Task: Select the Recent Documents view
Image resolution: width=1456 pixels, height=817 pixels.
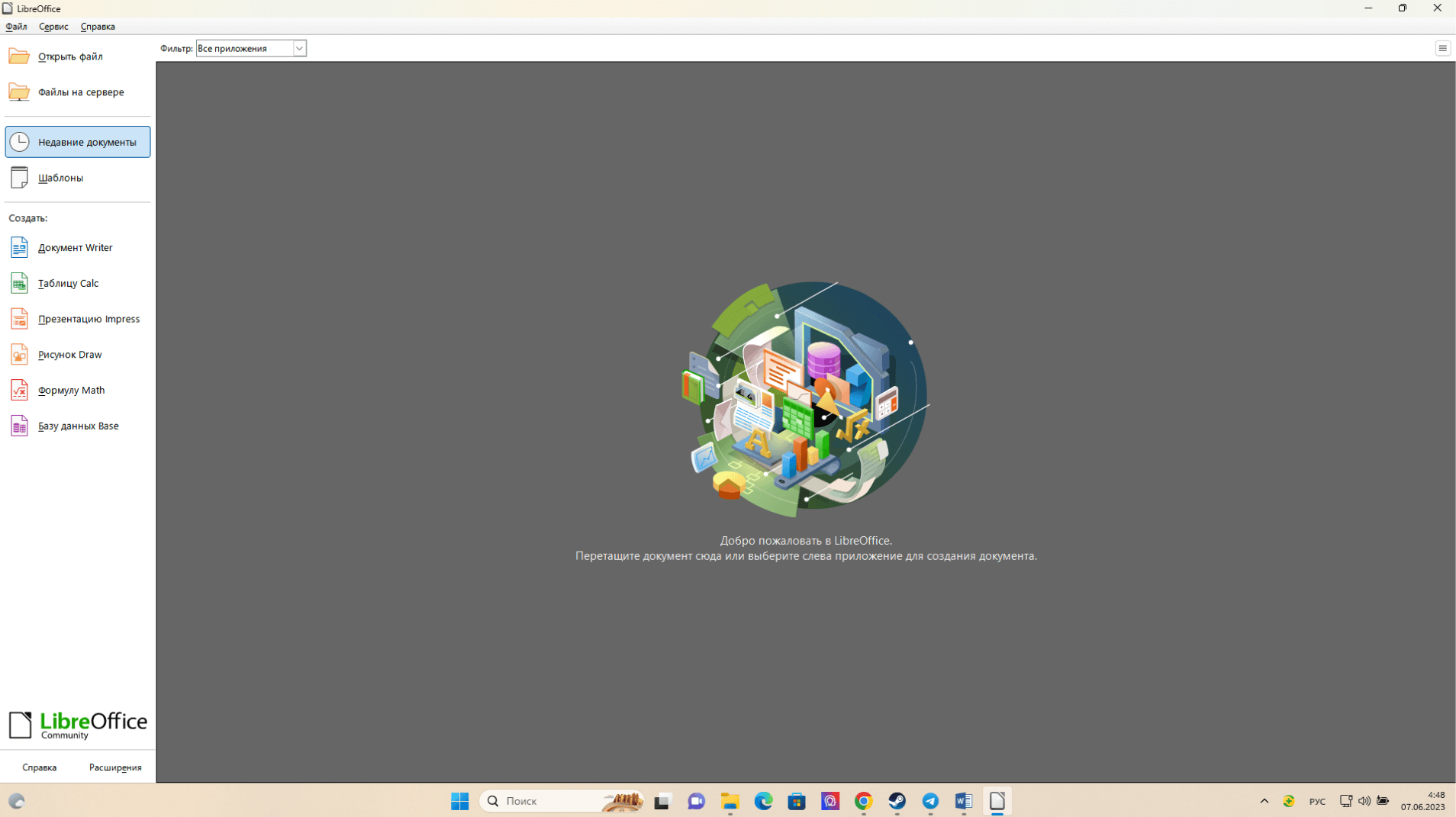Action: tap(78, 142)
